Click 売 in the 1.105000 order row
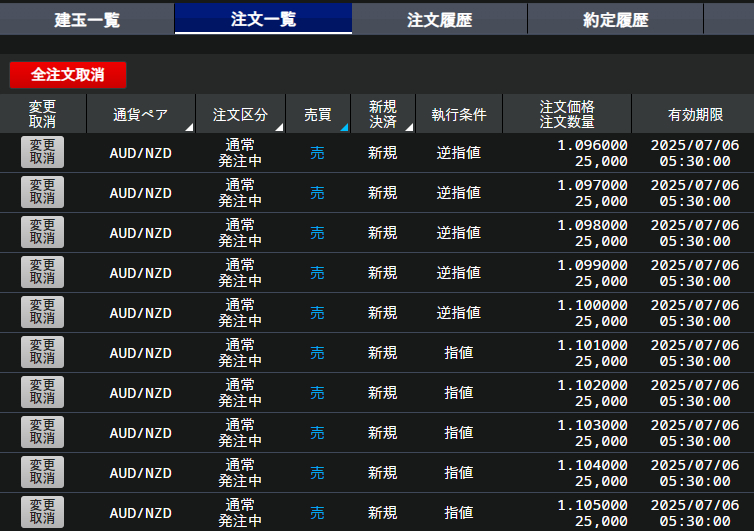This screenshot has width=754, height=531. coord(317,513)
